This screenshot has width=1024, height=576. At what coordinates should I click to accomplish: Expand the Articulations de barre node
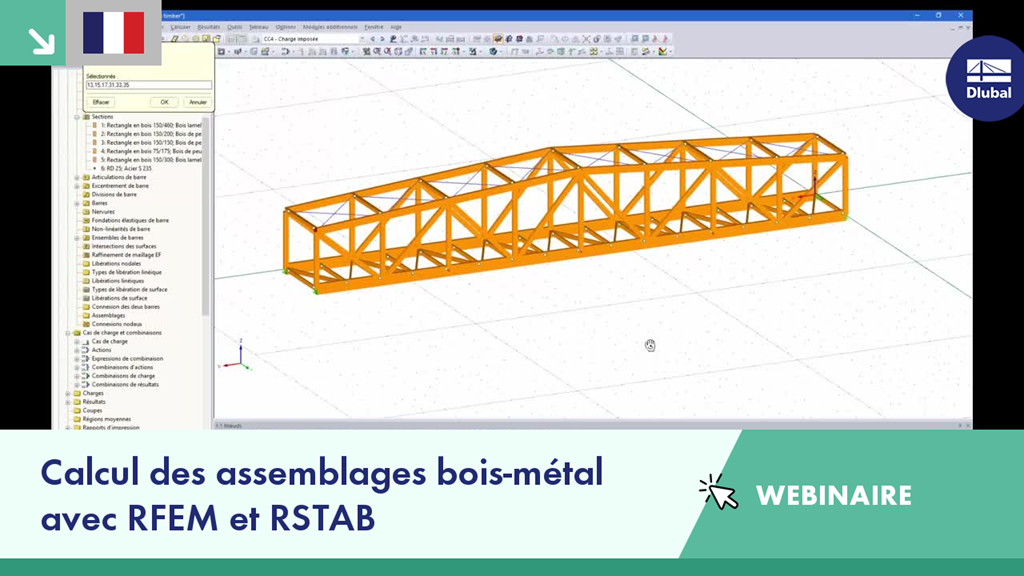click(77, 177)
